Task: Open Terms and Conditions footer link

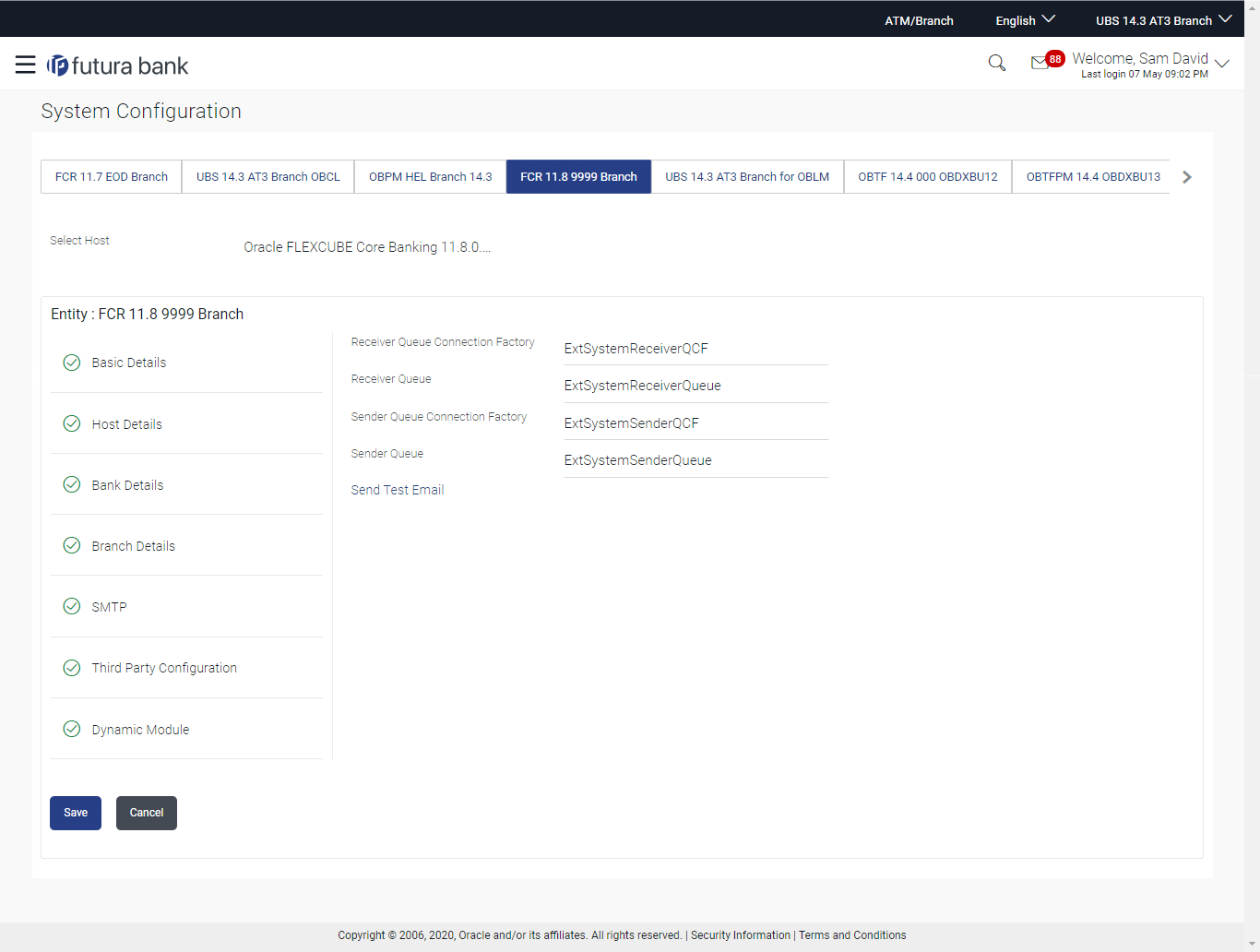Action: tap(852, 935)
